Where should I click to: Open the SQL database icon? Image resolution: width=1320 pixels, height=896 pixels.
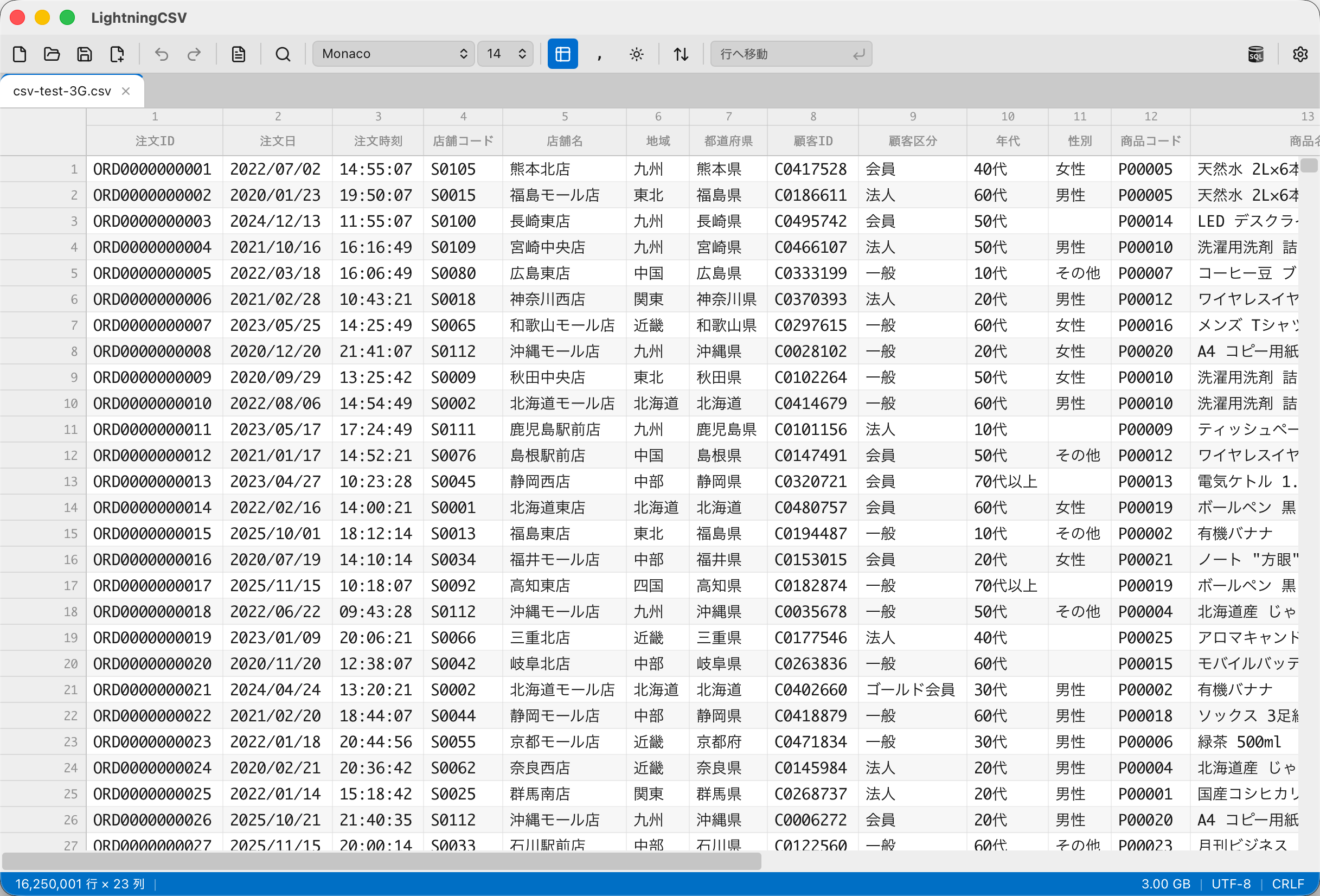pyautogui.click(x=1255, y=54)
